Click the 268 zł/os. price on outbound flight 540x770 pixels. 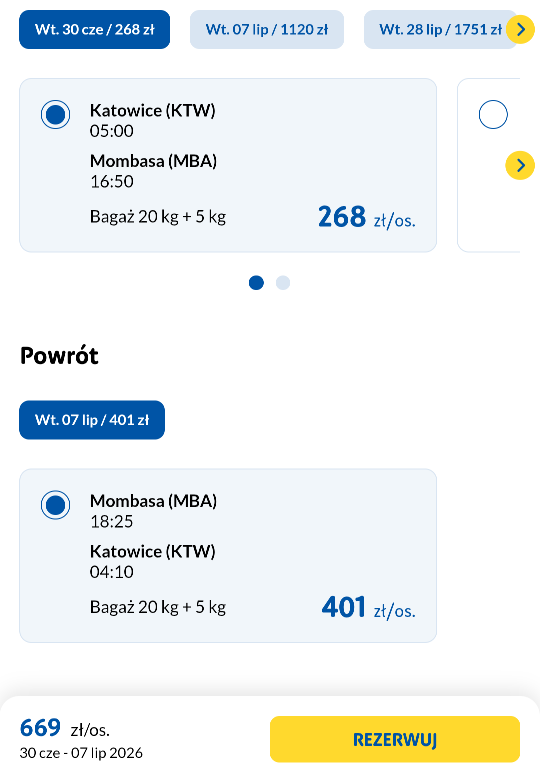click(367, 217)
